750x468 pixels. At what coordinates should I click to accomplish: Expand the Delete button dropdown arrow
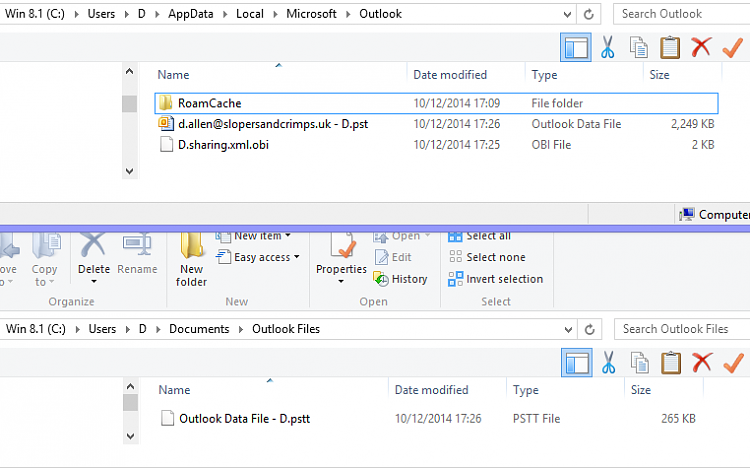[94, 282]
